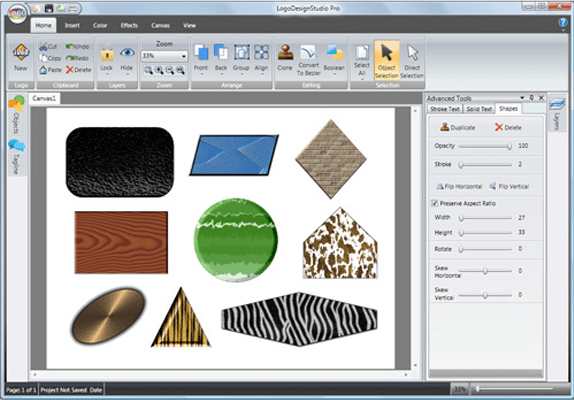Viewport: 574px width, 400px height.
Task: Open the help question mark icon
Action: 563,22
